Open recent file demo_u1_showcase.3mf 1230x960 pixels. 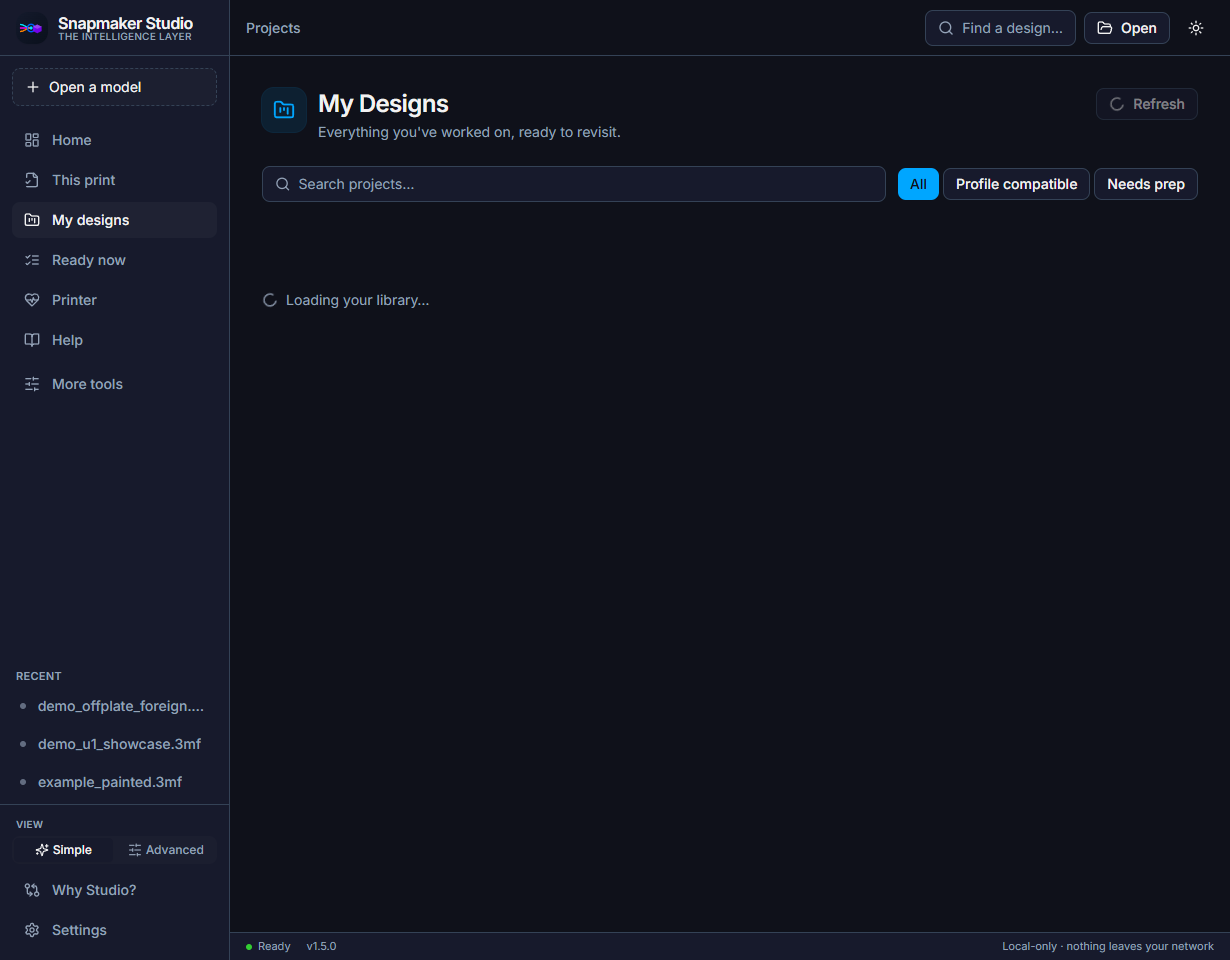tap(114, 744)
